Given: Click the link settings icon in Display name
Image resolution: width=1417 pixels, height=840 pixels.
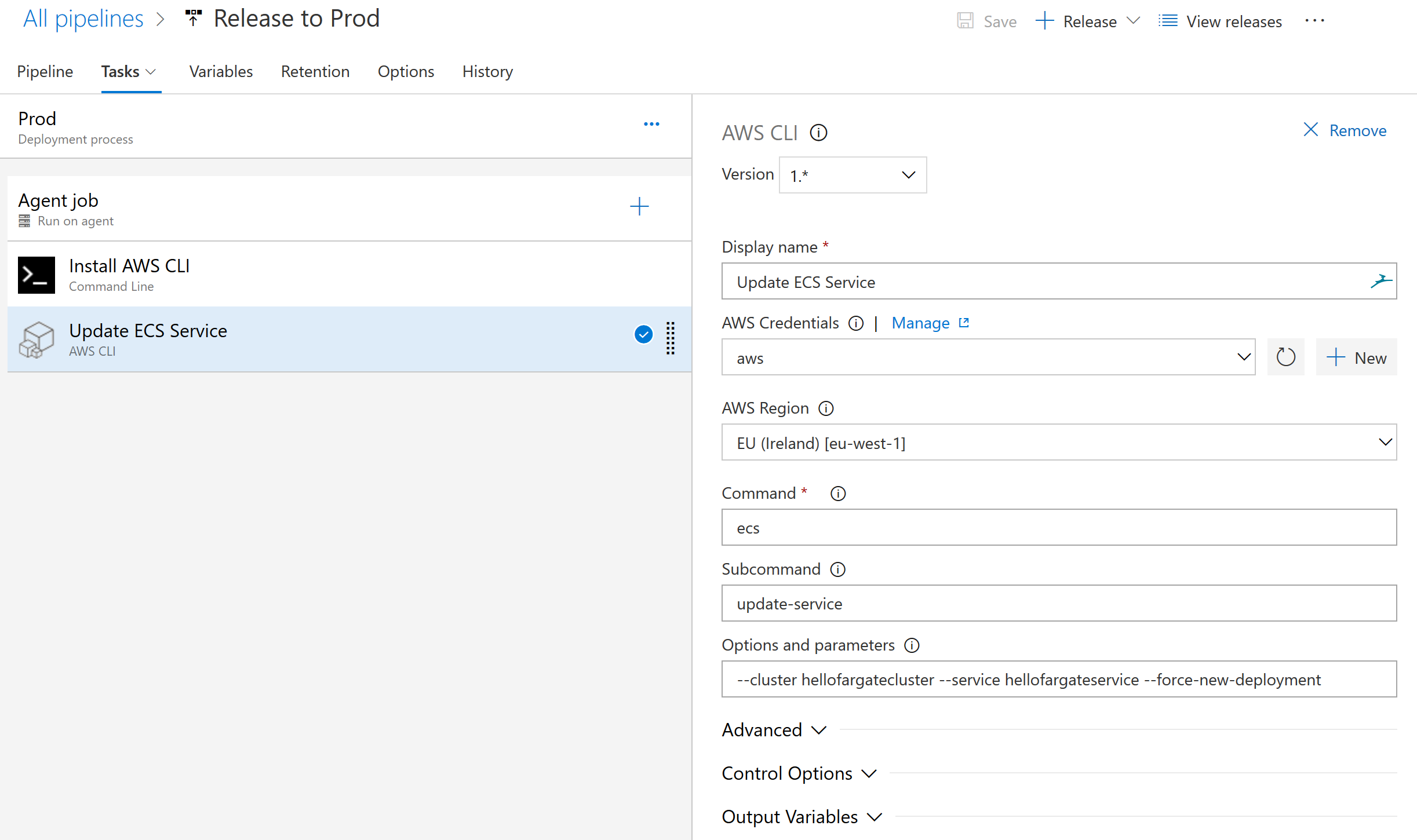Looking at the screenshot, I should pyautogui.click(x=1380, y=282).
